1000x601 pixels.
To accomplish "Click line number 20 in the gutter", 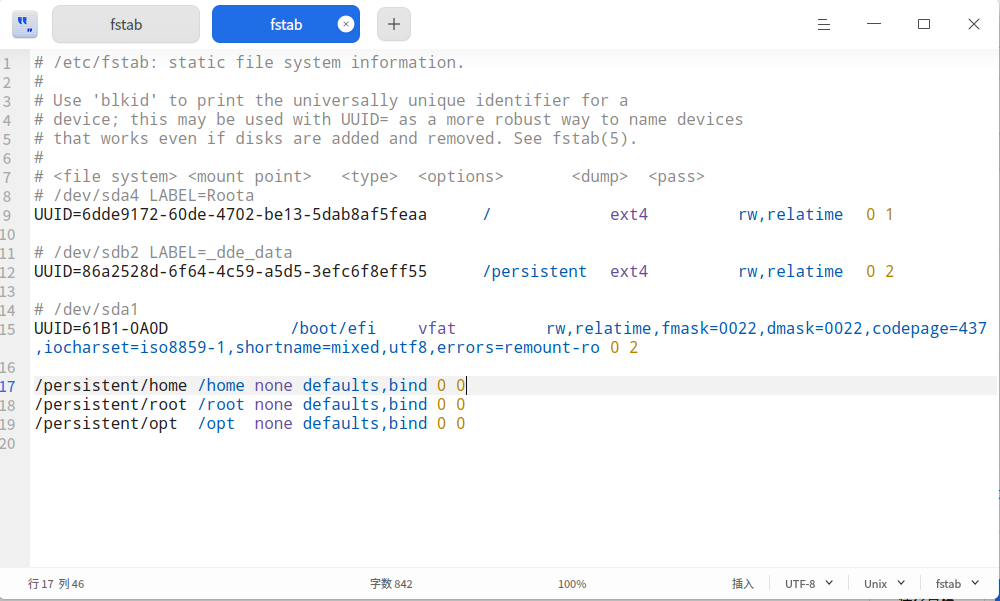I will tap(8, 444).
